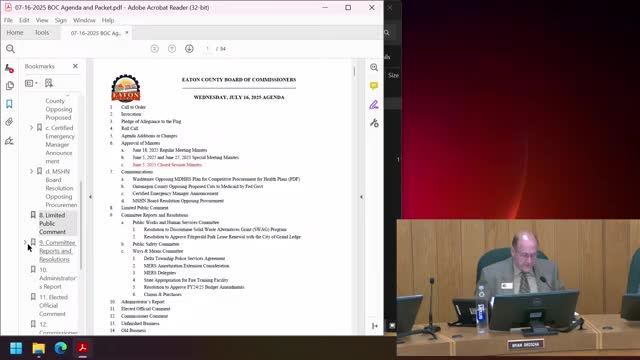This screenshot has width=640, height=360.
Task: Collapse the right tools pane arrow
Action: click(x=361, y=197)
